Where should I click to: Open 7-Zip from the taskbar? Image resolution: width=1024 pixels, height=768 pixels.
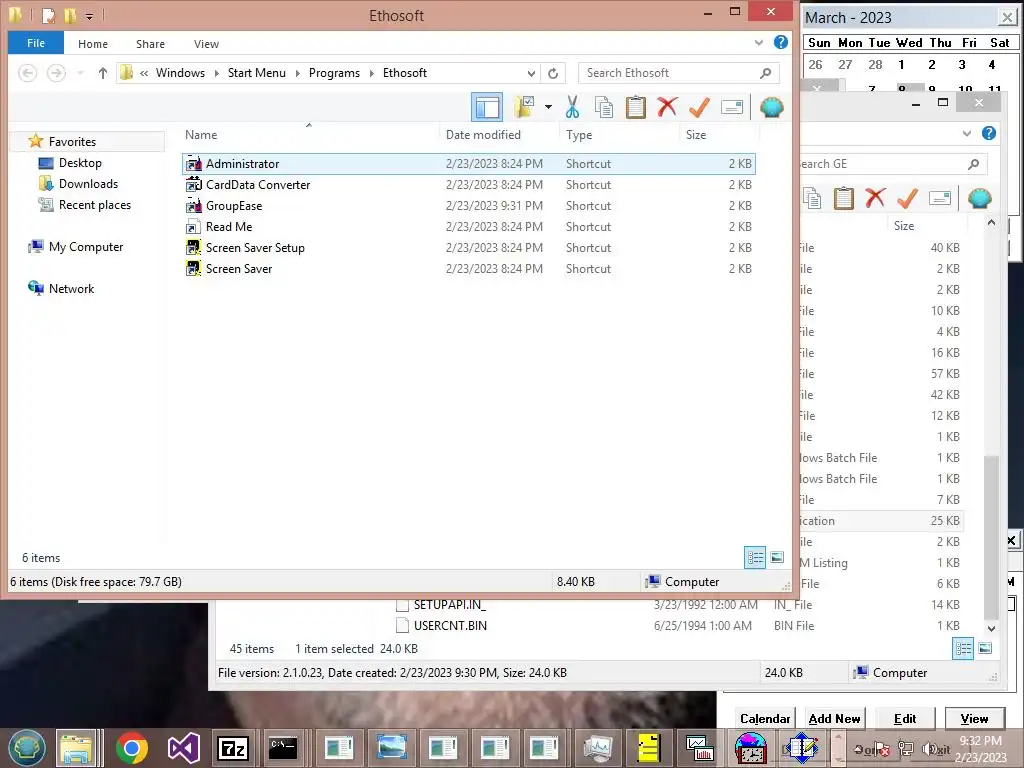point(233,748)
